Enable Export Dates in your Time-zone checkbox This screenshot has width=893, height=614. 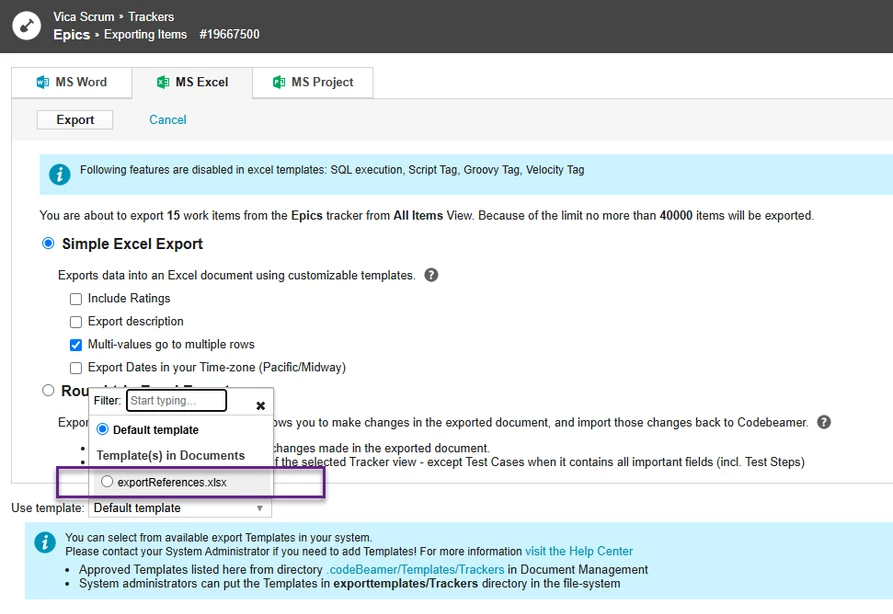pos(76,368)
